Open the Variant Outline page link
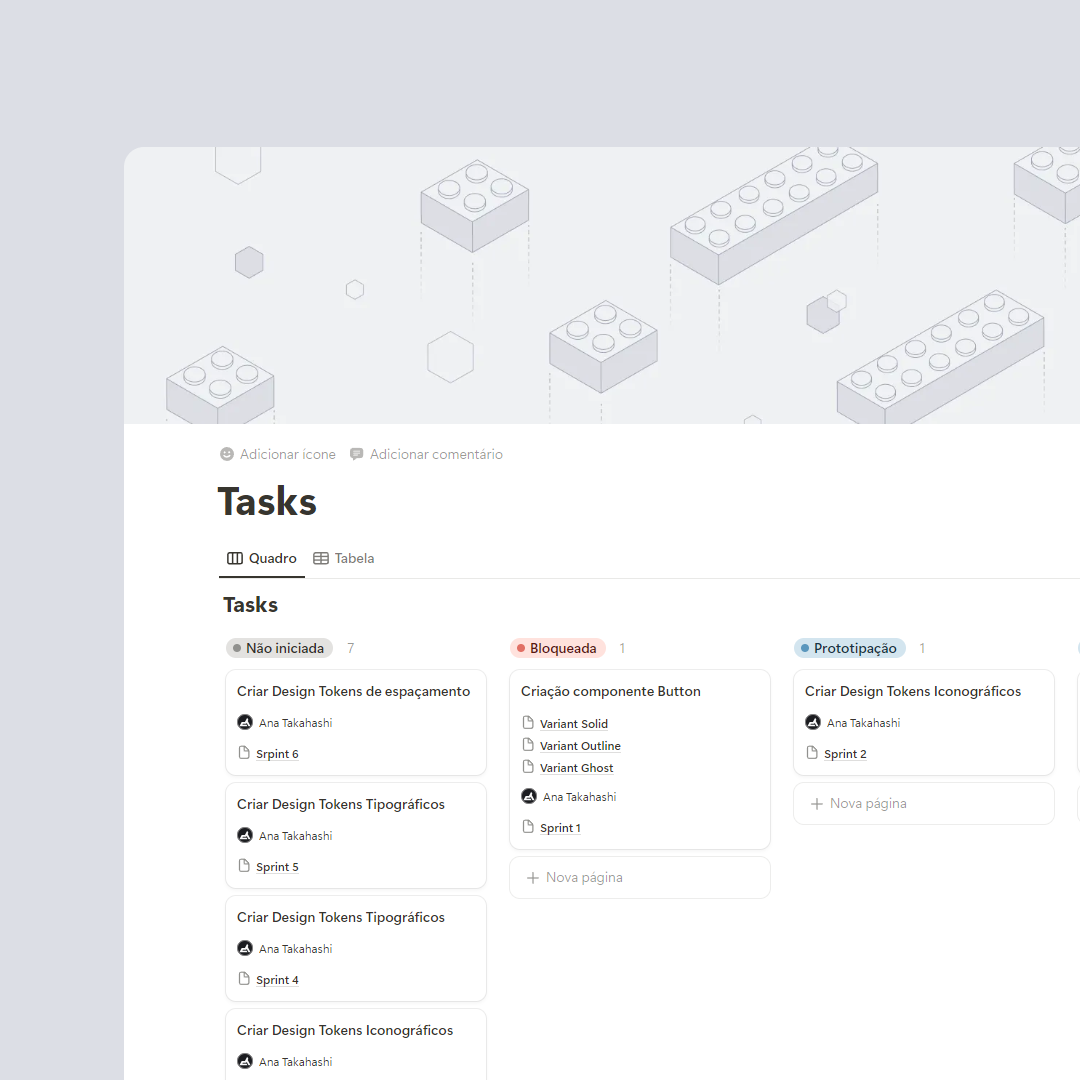 580,746
